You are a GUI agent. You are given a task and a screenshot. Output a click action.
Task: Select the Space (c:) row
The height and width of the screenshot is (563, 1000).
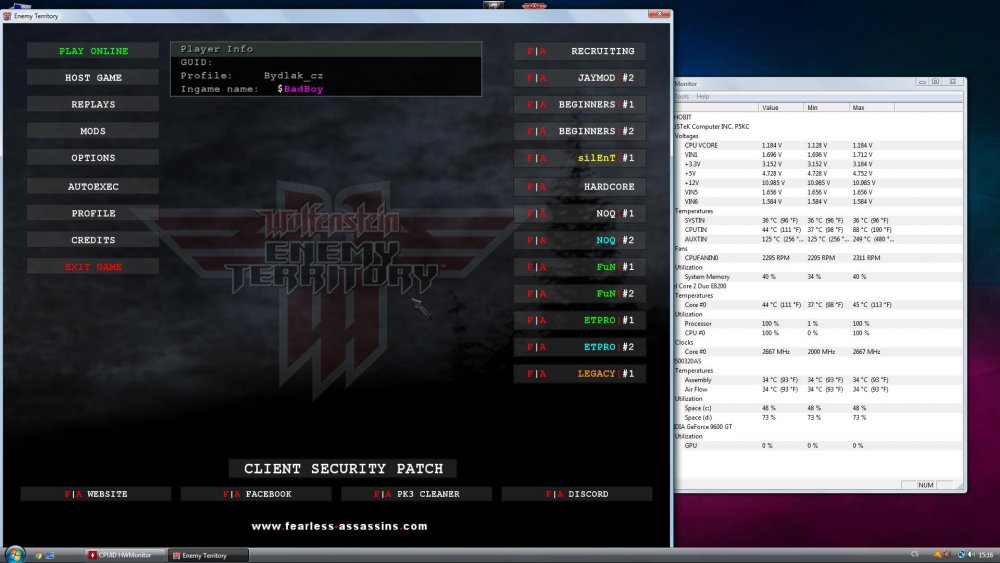[x=819, y=408]
